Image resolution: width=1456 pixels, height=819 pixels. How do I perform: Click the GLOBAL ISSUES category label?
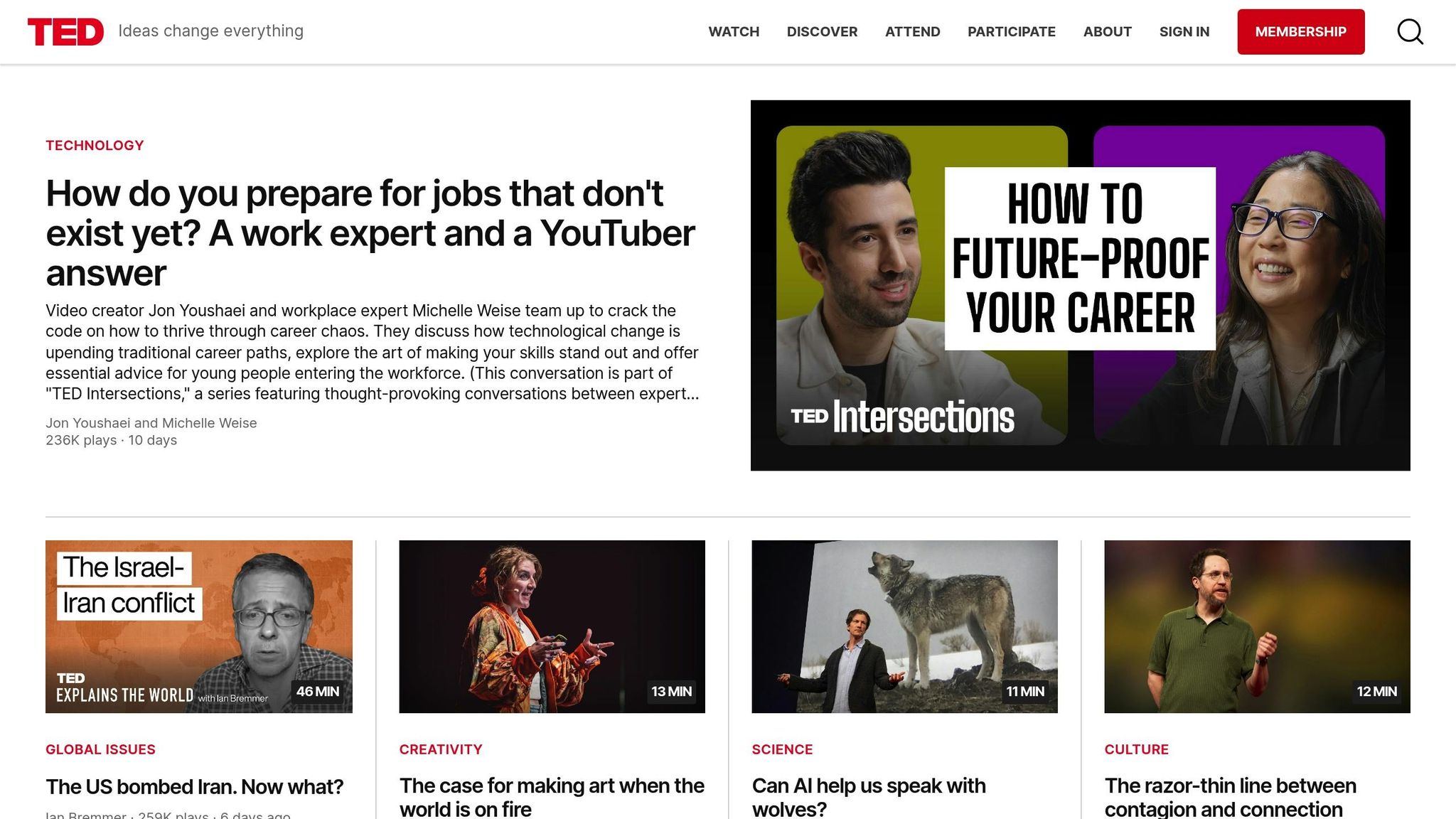(x=100, y=749)
